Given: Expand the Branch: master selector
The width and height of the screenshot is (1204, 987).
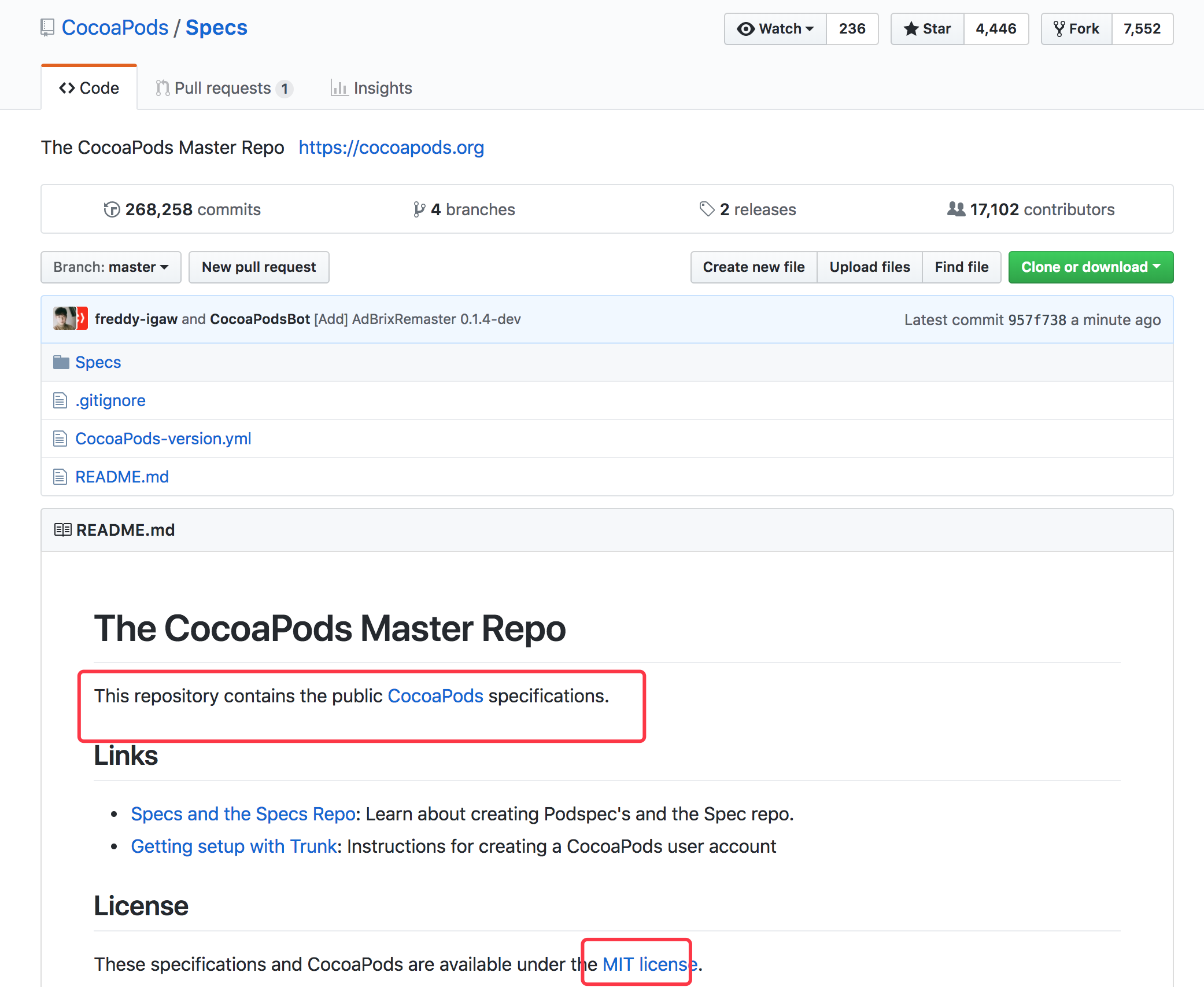Looking at the screenshot, I should pyautogui.click(x=111, y=267).
